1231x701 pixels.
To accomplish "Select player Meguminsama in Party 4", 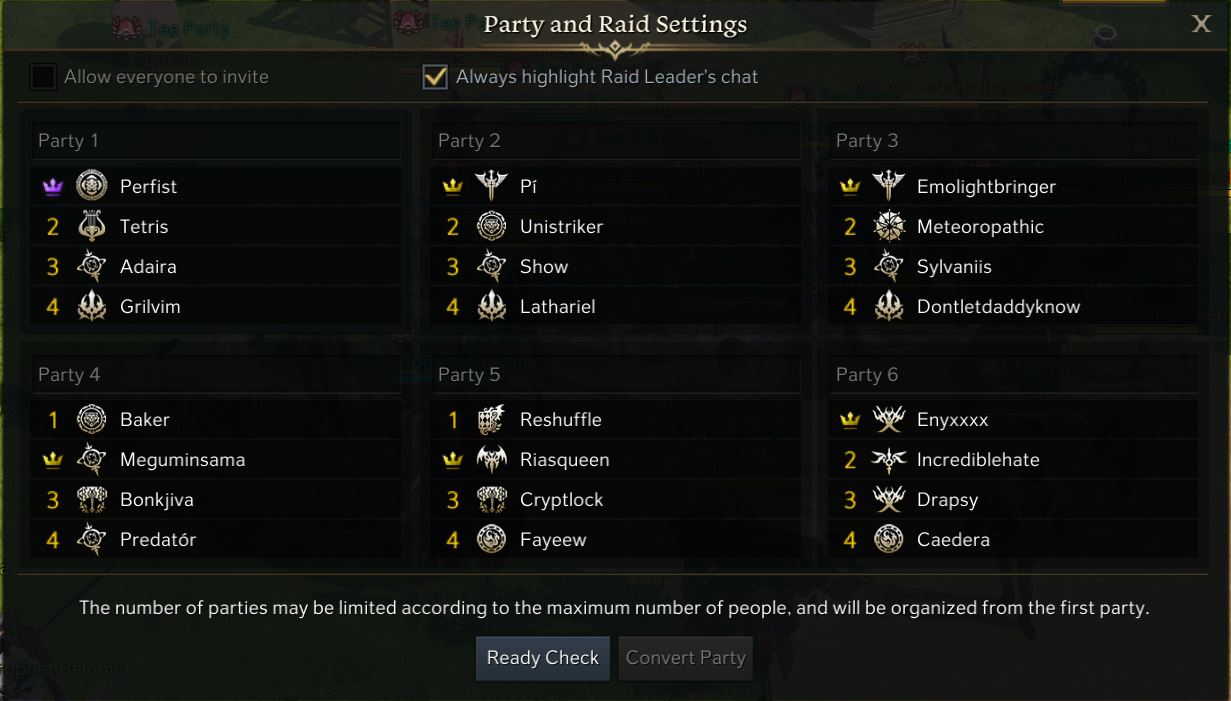I will [182, 460].
